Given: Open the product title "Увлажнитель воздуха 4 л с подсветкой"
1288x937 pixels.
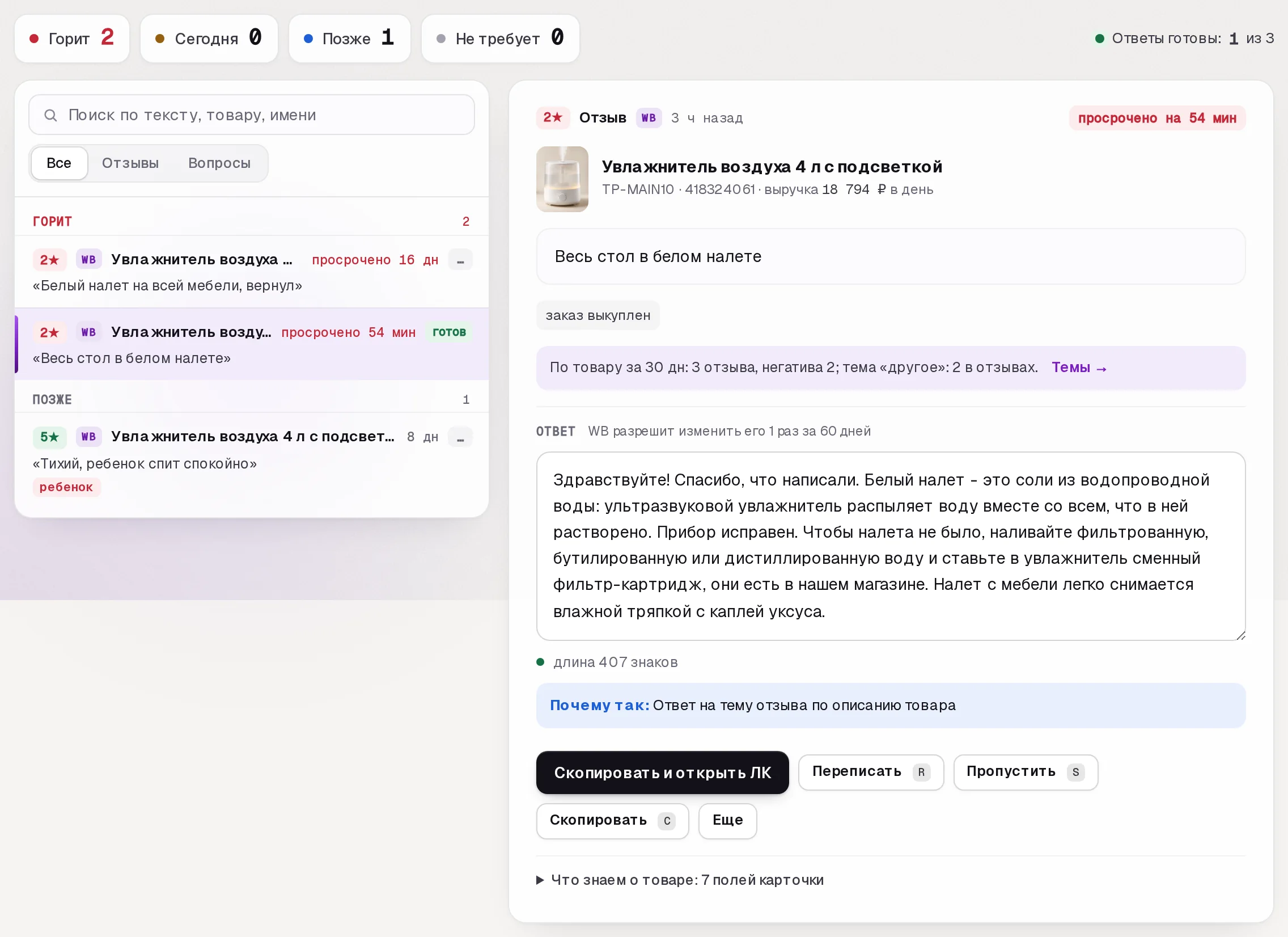Looking at the screenshot, I should coord(772,167).
